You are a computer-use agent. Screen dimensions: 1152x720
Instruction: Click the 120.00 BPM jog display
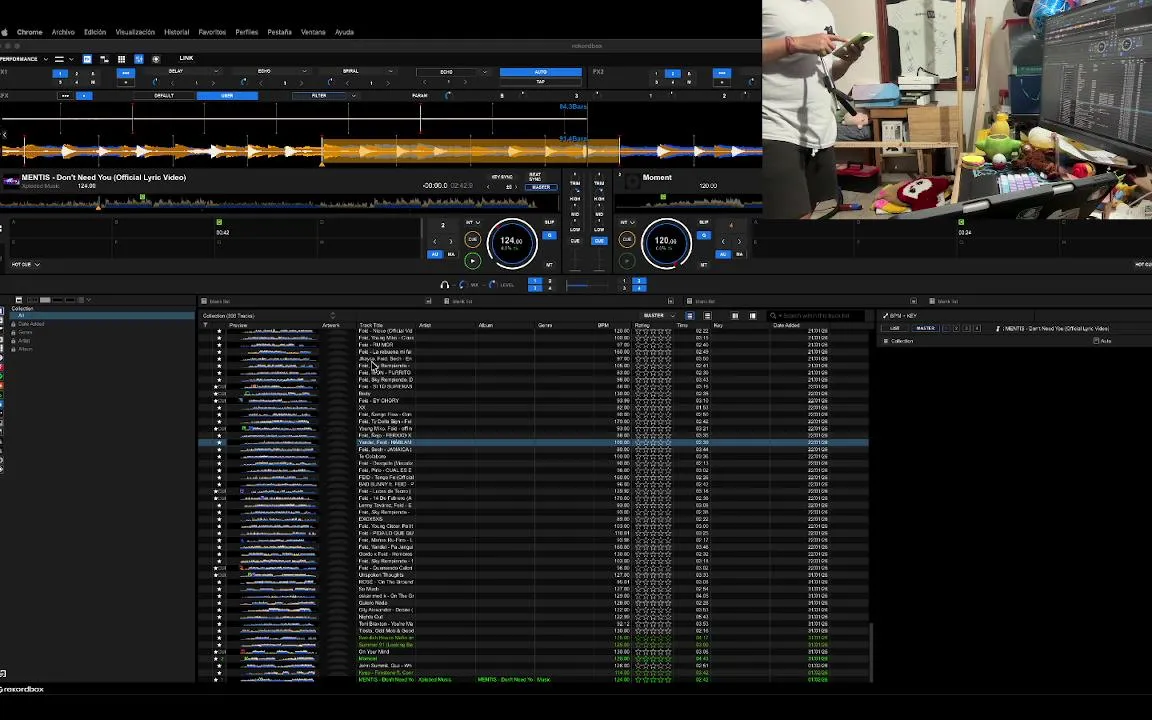666,242
